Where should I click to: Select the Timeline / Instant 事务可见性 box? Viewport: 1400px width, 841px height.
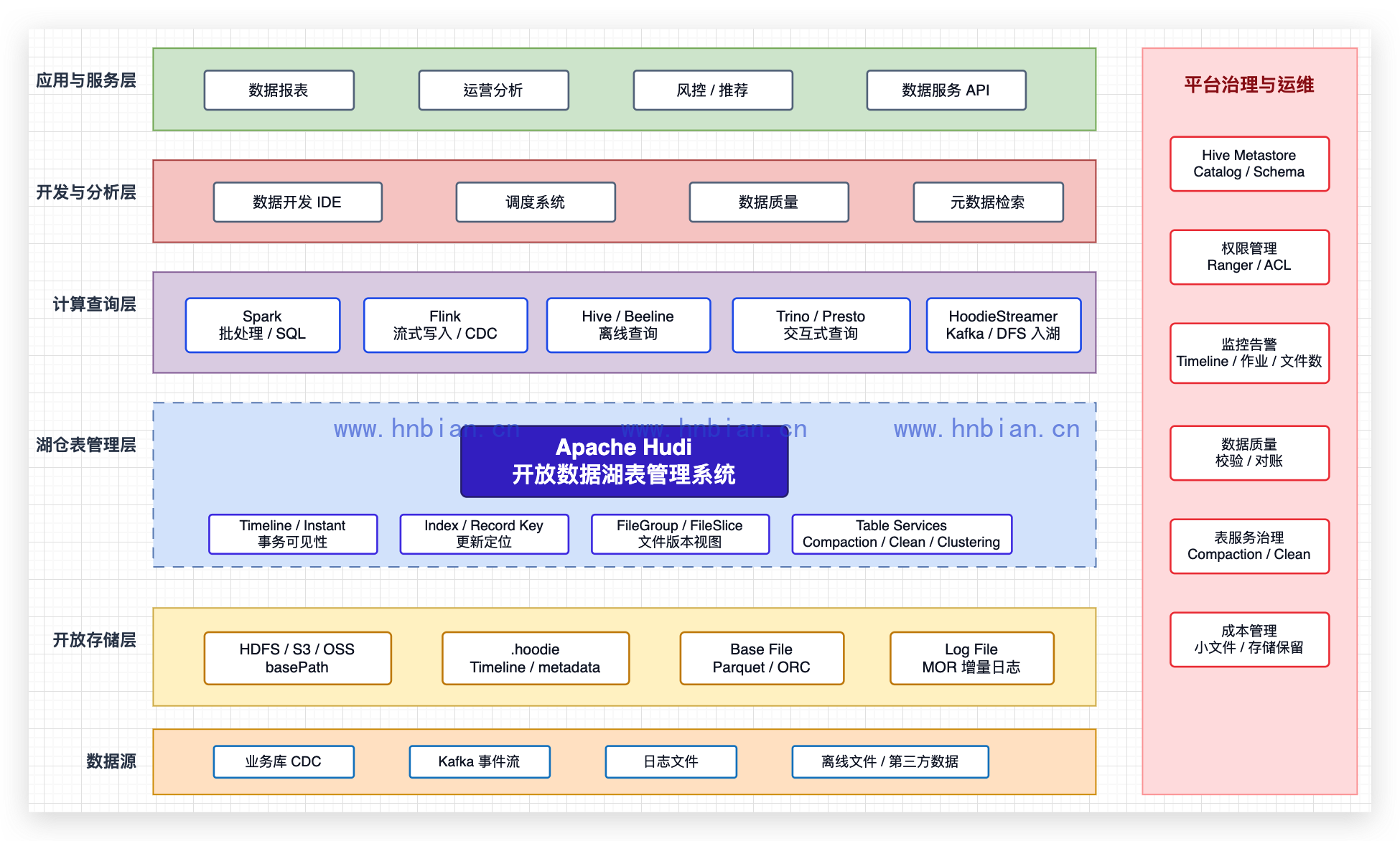pos(293,534)
